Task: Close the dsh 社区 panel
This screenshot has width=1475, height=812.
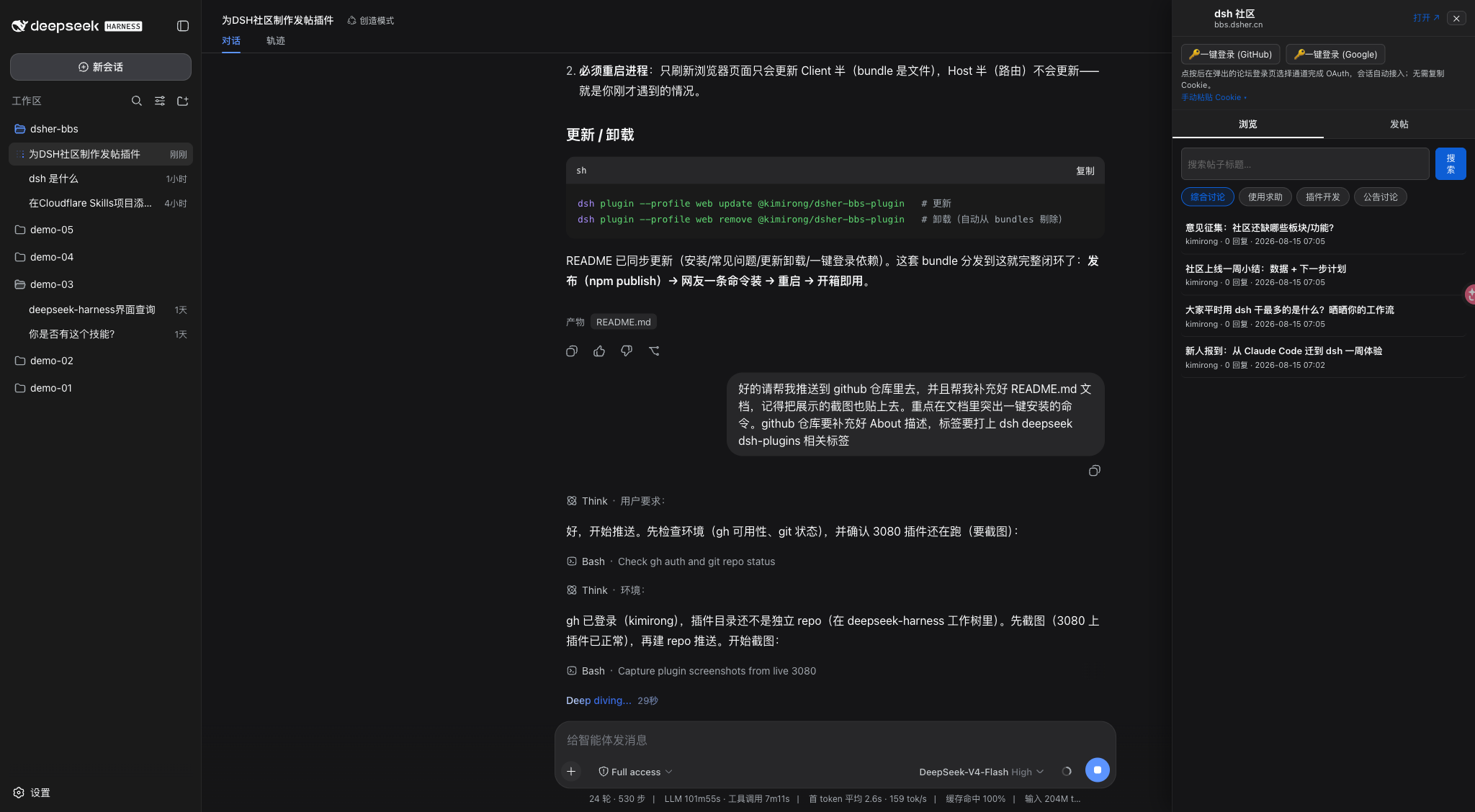Action: point(1456,19)
